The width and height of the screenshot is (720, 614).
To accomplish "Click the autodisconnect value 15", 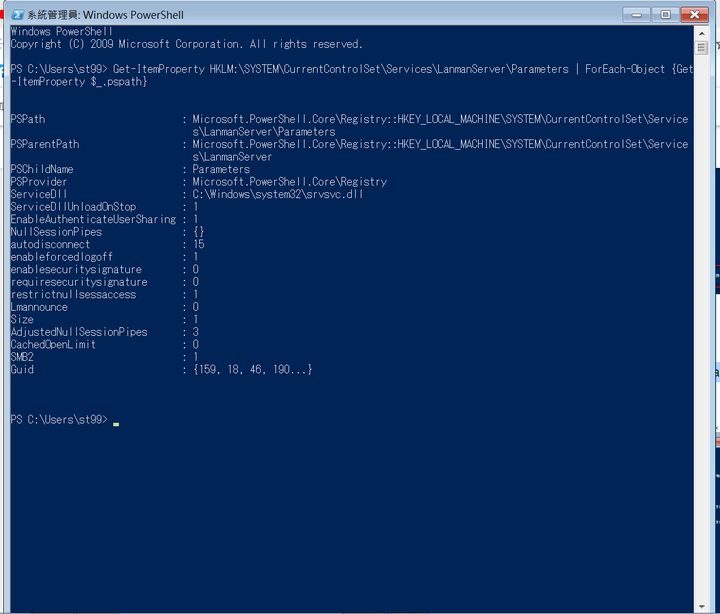I will coord(199,244).
